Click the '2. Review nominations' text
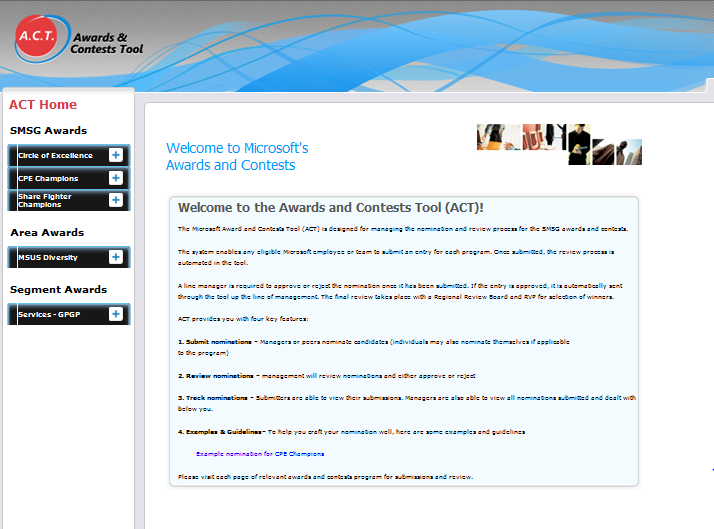The height and width of the screenshot is (529, 714). 215,376
